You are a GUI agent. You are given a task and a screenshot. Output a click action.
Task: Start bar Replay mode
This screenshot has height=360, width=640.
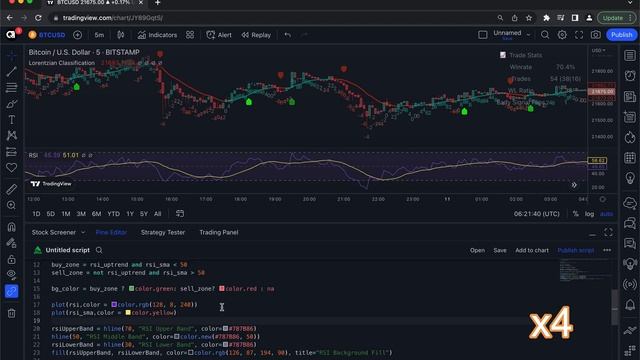(256, 35)
